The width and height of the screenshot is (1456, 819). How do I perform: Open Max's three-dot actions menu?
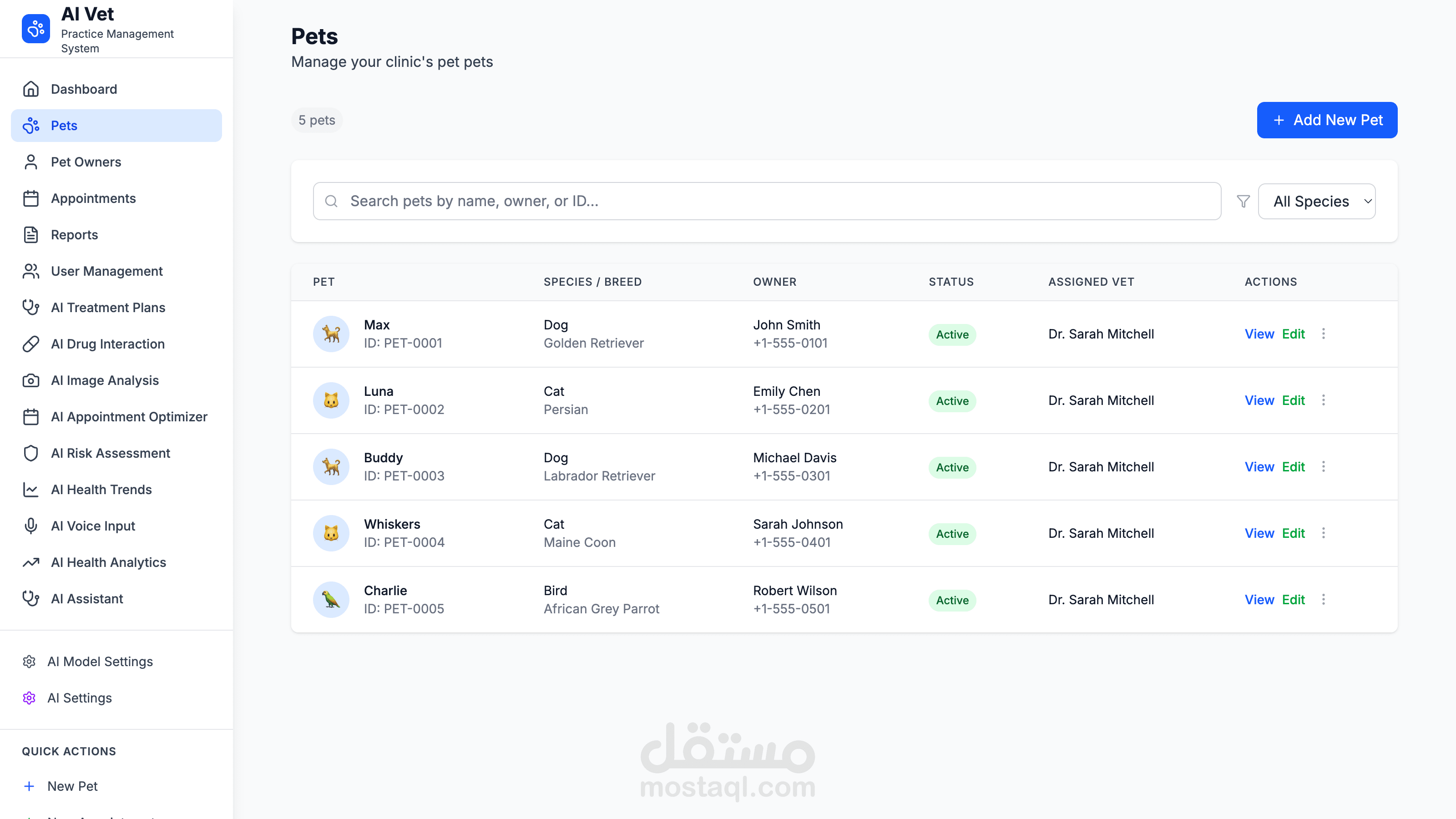click(1323, 334)
